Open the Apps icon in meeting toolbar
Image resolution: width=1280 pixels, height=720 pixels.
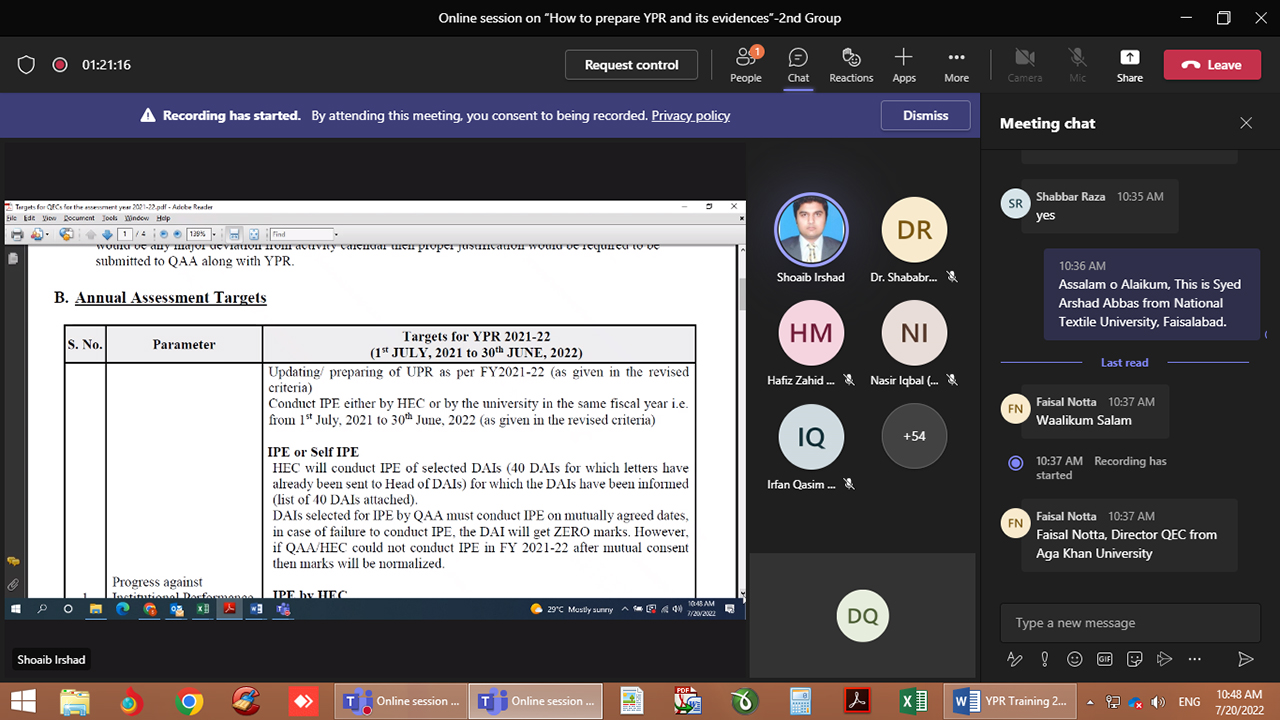point(904,65)
